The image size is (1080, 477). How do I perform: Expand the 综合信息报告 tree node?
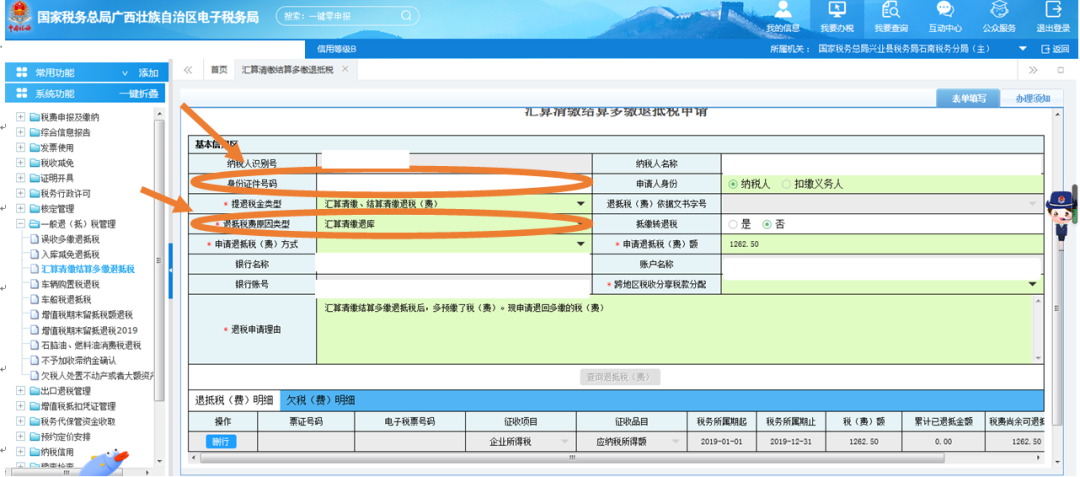(x=20, y=132)
